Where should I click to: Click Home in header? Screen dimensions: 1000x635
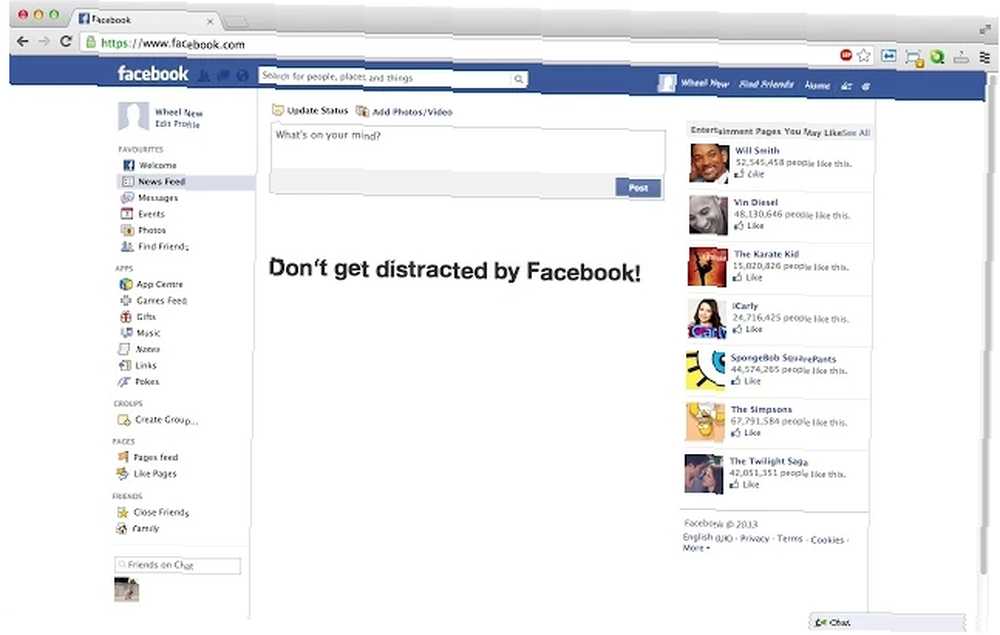click(x=817, y=85)
